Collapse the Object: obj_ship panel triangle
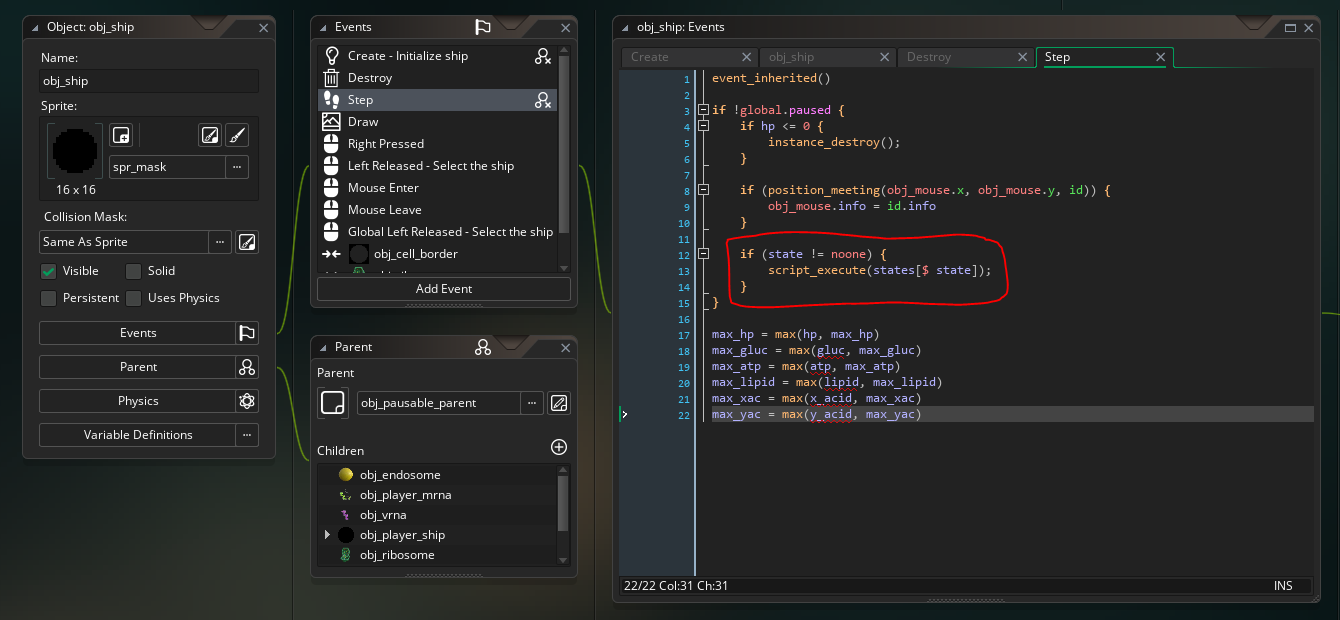The width and height of the screenshot is (1340, 620). [x=34, y=28]
